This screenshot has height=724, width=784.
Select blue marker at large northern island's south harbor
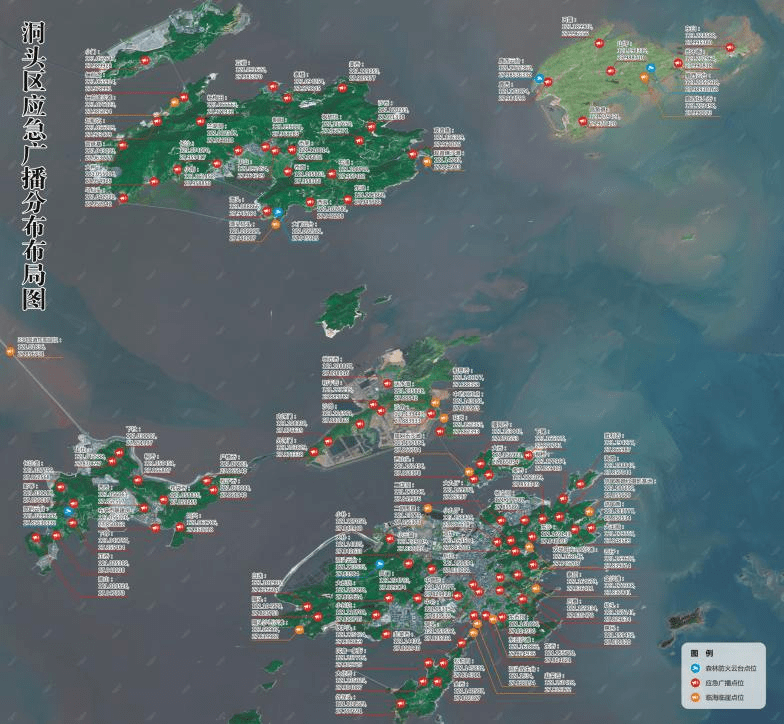pyautogui.click(x=276, y=214)
